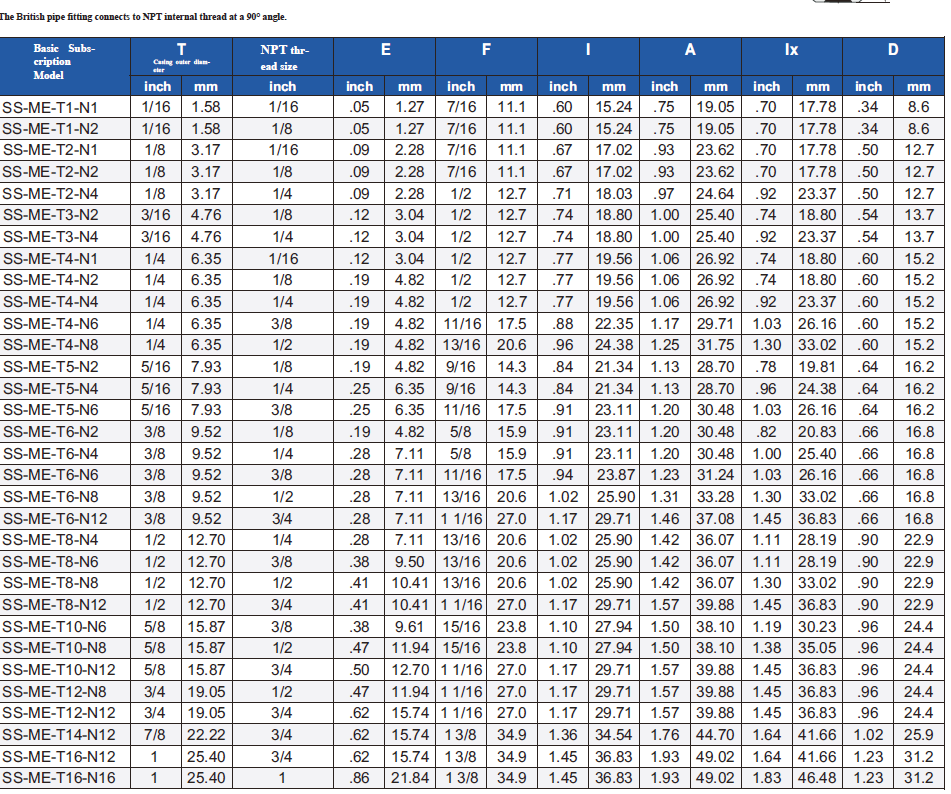The height and width of the screenshot is (794, 951).
Task: Click the 22.22 mm casing diameter value
Action: [x=206, y=735]
